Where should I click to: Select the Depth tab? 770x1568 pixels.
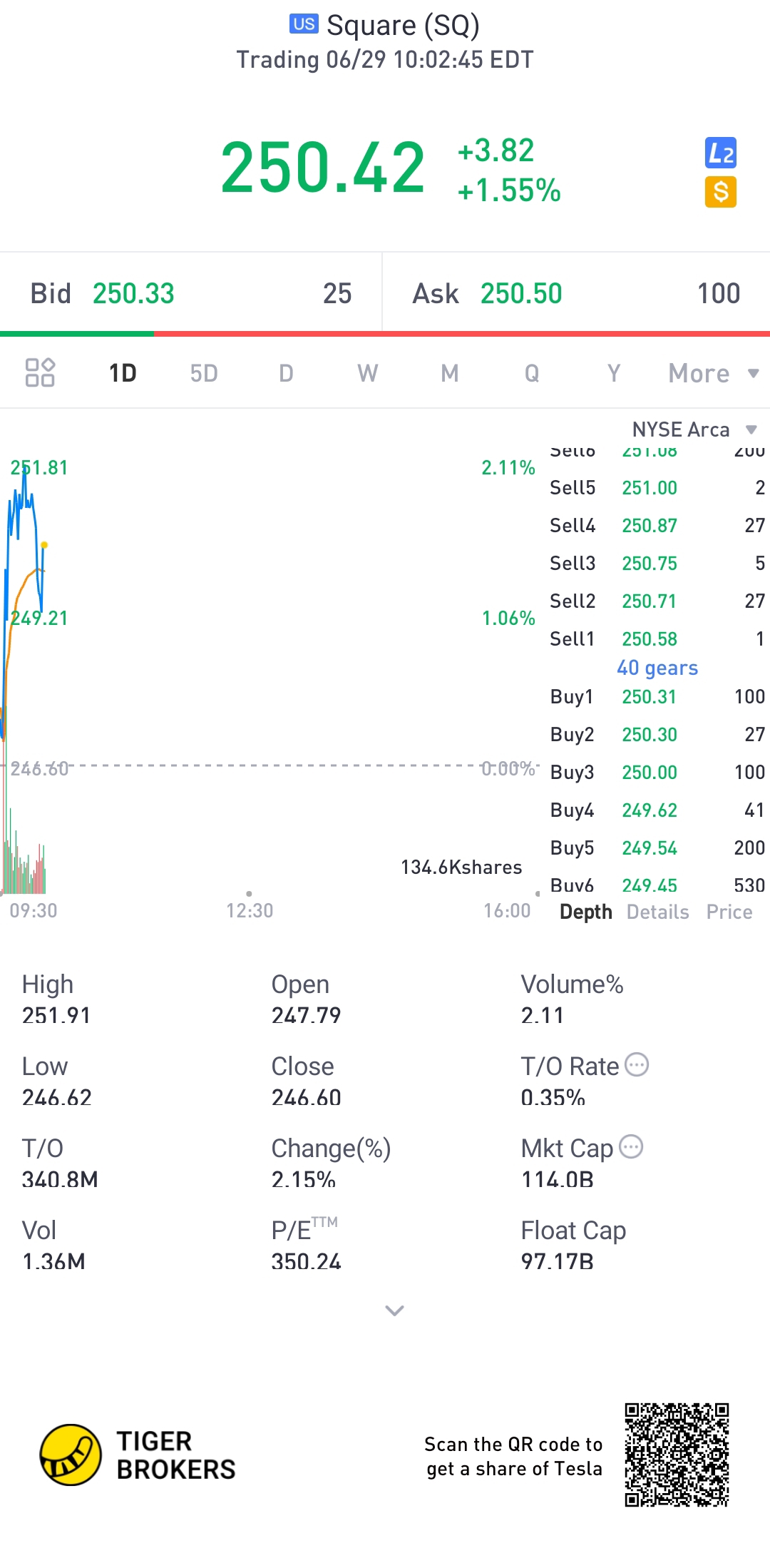tap(586, 912)
